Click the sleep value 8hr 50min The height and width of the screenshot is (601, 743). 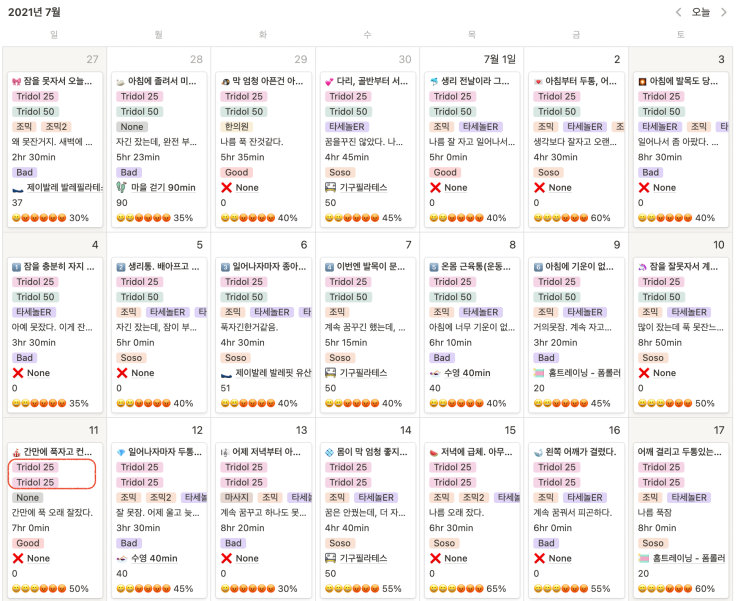pyautogui.click(x=660, y=343)
